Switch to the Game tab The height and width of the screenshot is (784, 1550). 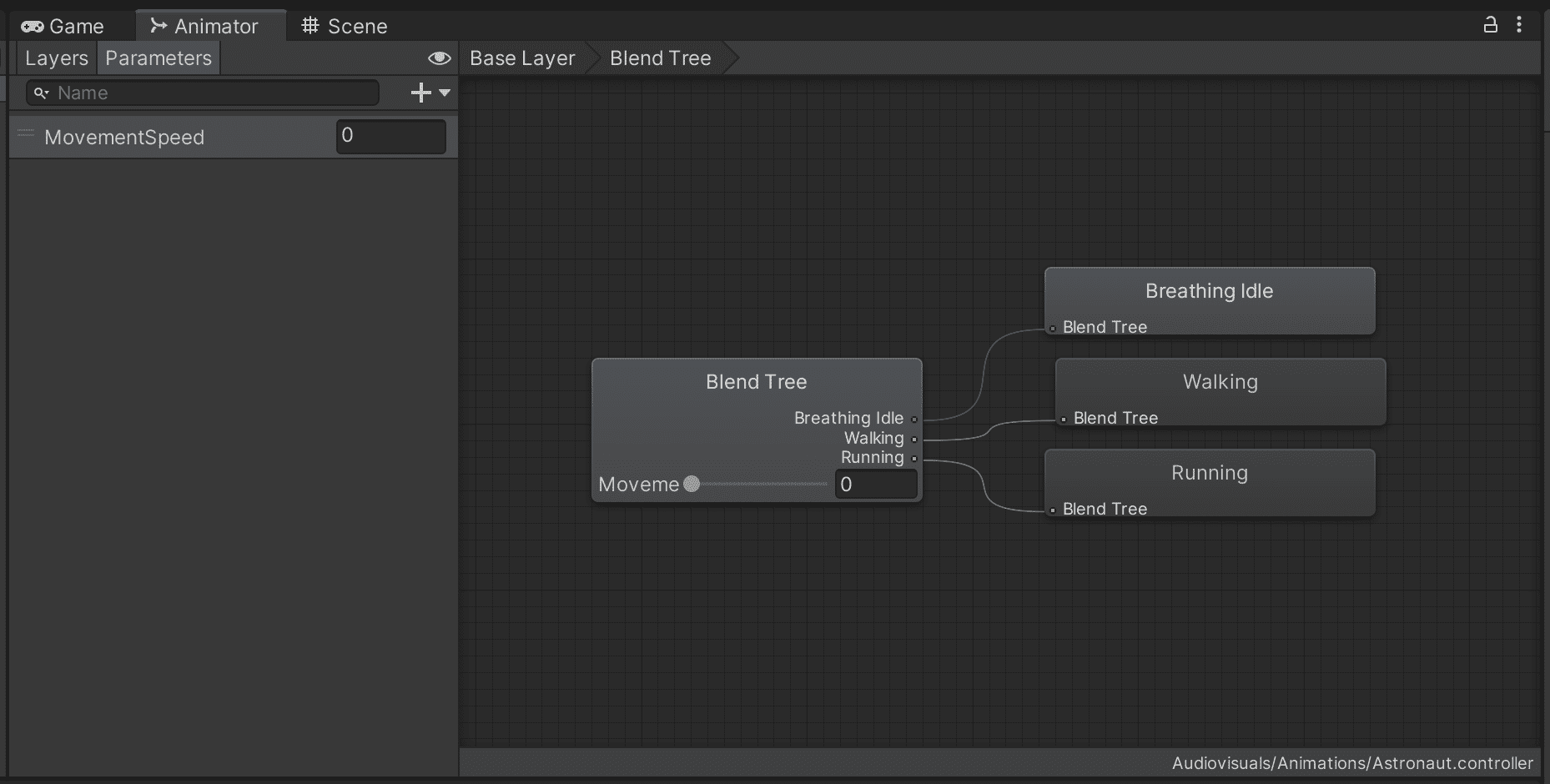(63, 26)
